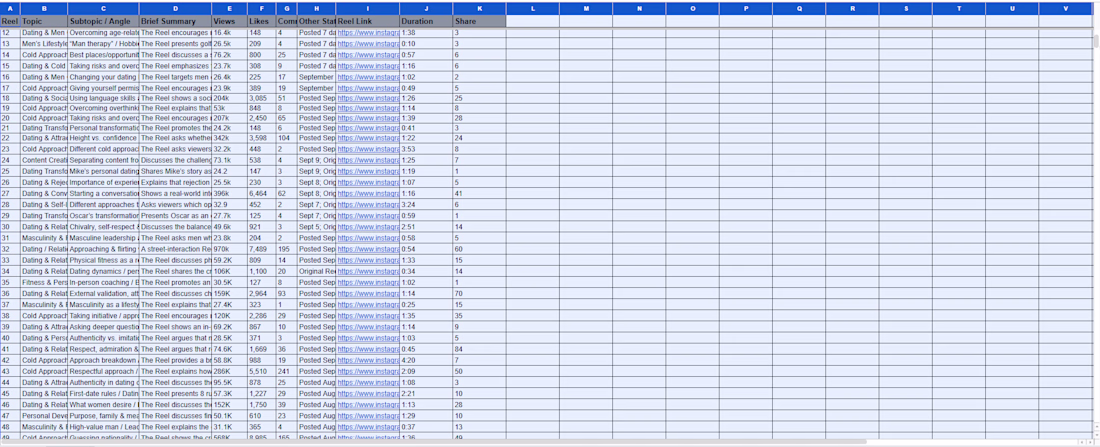
Task: Select the share cell '70'
Action: [479, 294]
